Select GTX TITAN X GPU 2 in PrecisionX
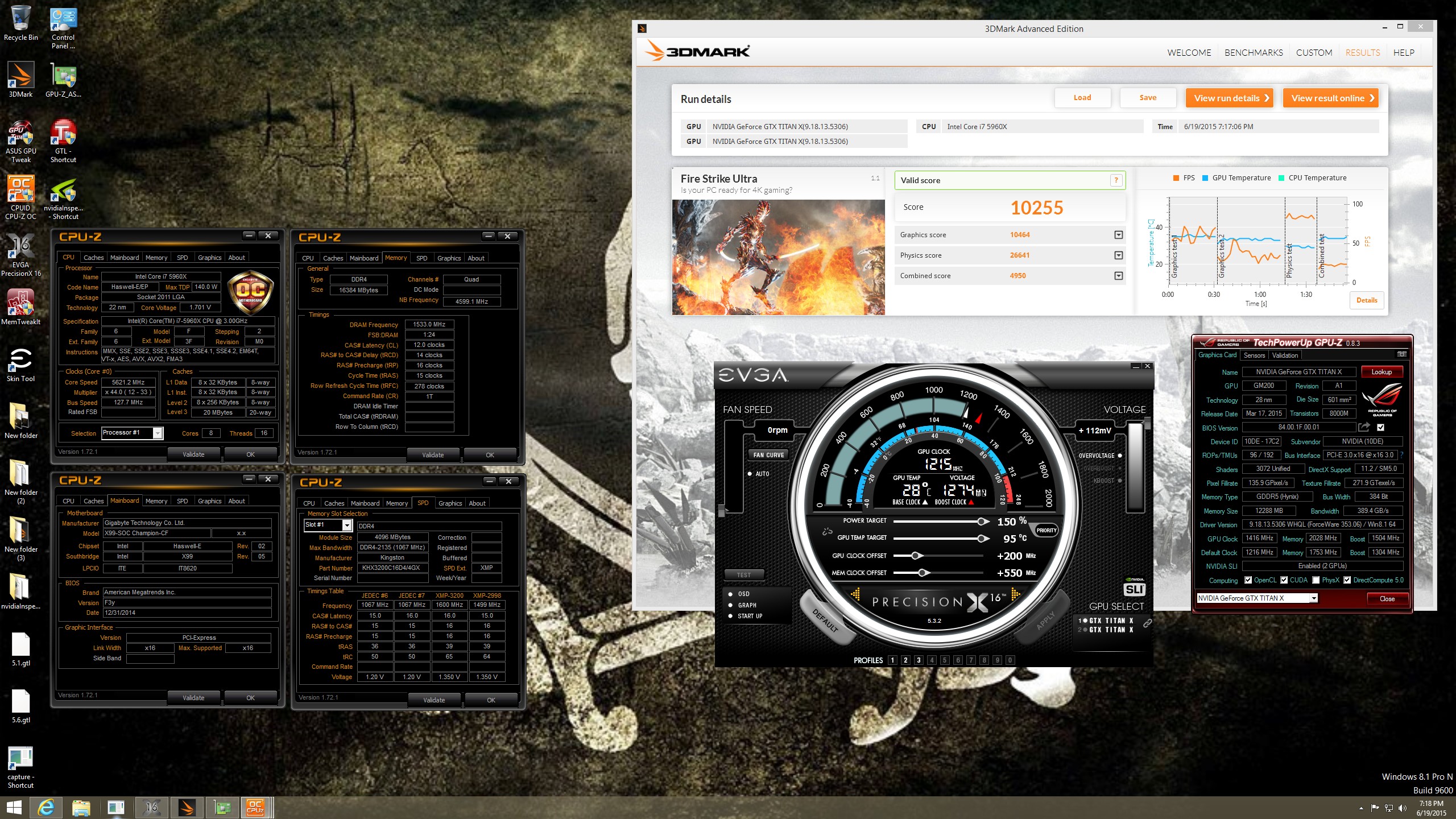The image size is (1456, 819). [x=1106, y=630]
